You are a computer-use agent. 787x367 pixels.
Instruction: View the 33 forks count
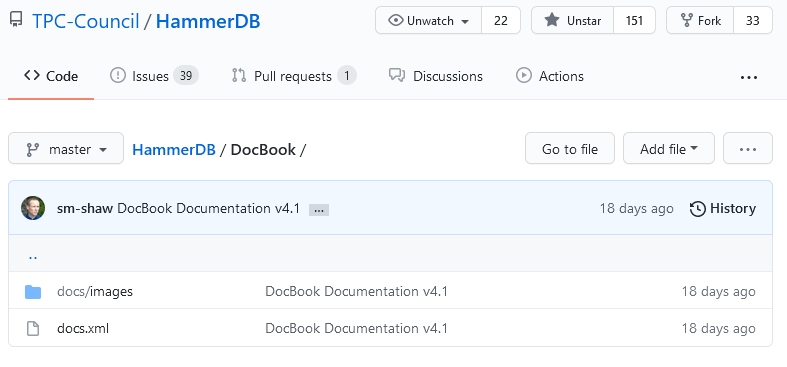point(753,21)
